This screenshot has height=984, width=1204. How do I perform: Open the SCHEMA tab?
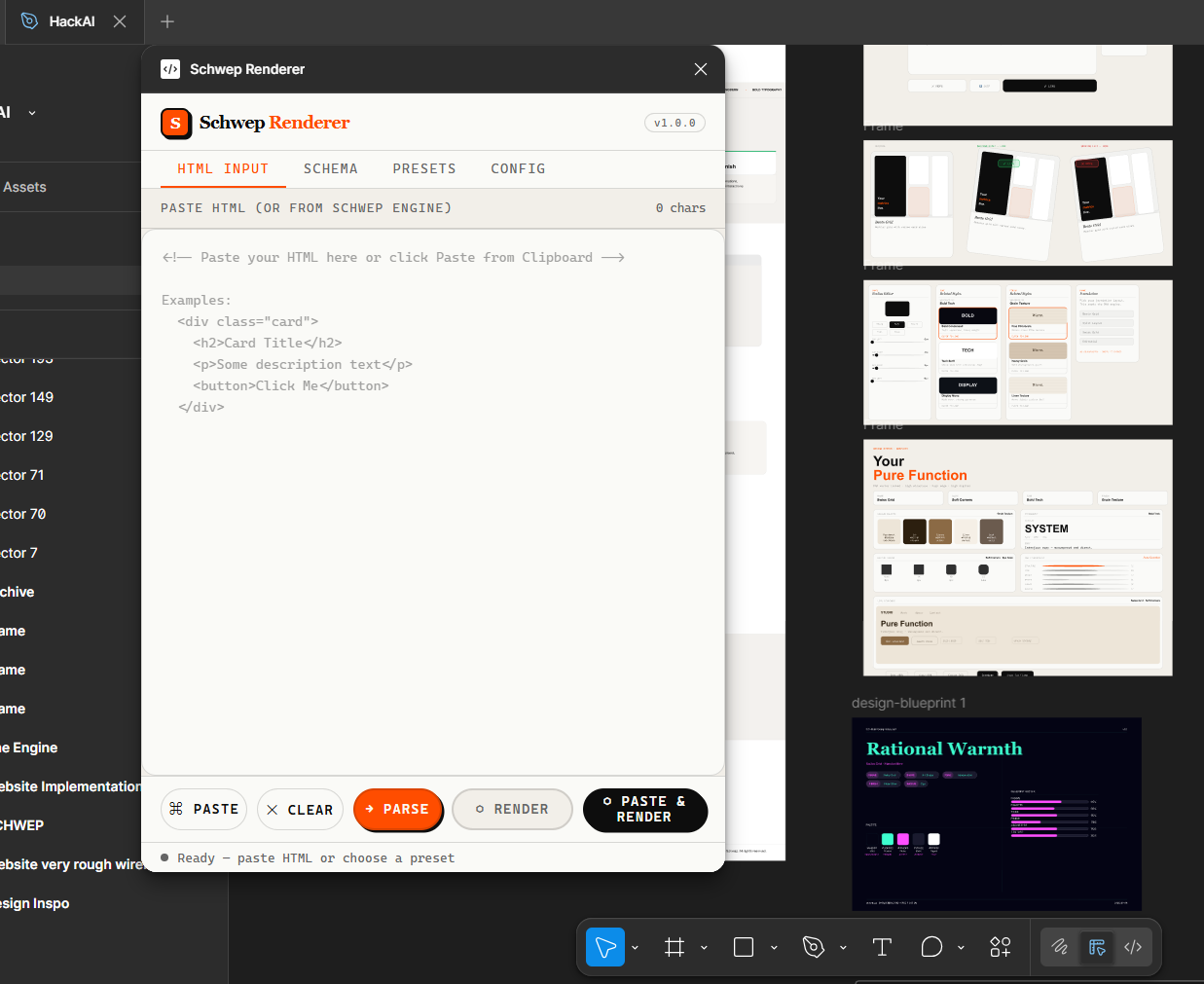pyautogui.click(x=331, y=168)
